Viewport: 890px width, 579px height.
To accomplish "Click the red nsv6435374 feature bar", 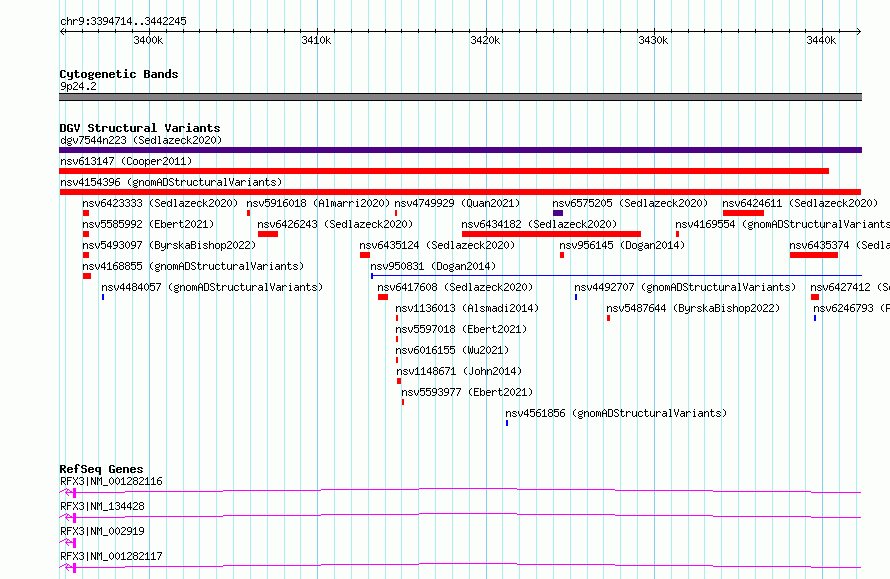I will 814,255.
